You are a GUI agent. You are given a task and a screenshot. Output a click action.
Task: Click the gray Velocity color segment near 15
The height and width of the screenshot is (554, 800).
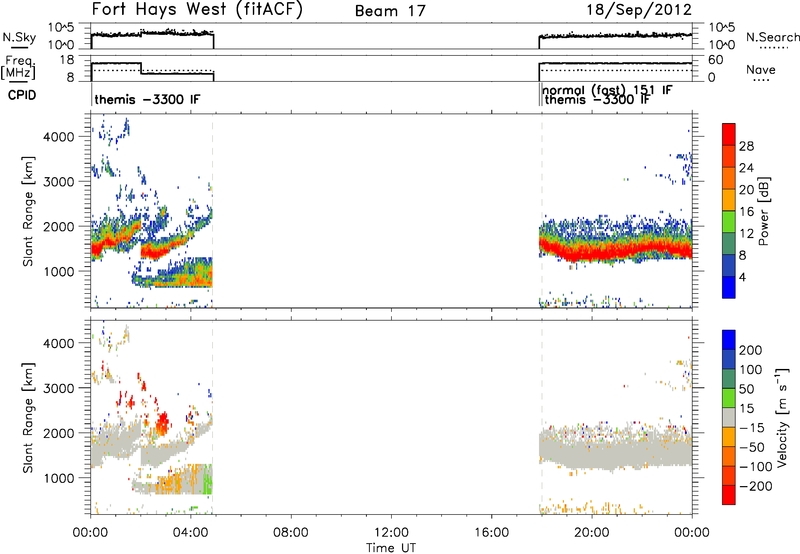pos(729,417)
